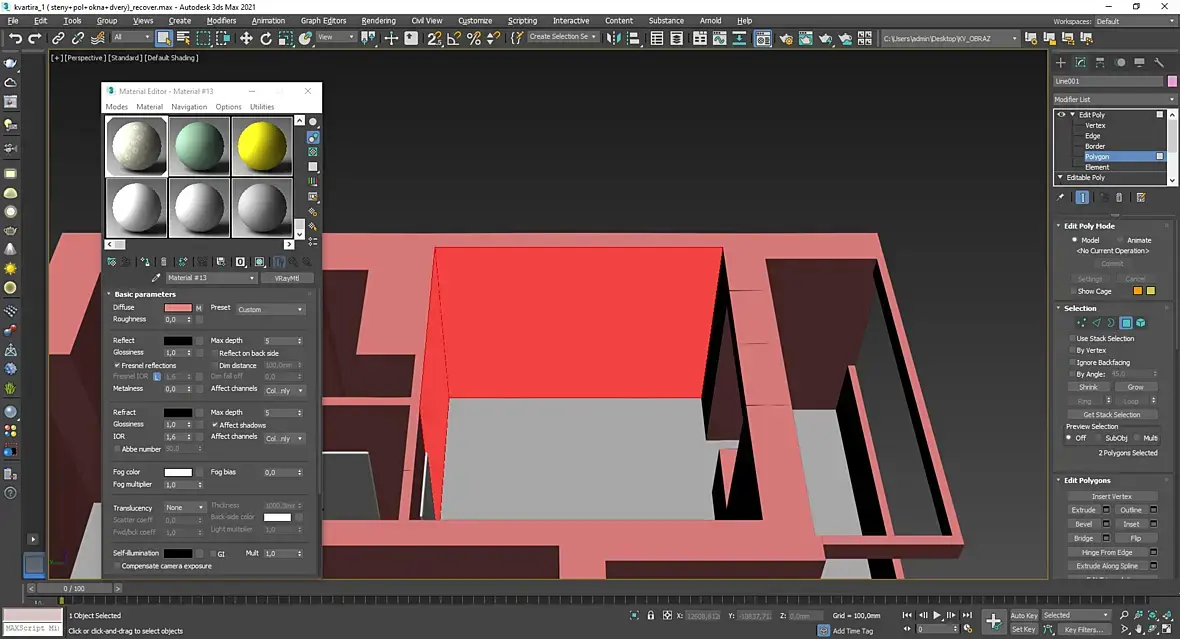Open the Rendering menu
This screenshot has width=1180, height=639.
pos(378,20)
